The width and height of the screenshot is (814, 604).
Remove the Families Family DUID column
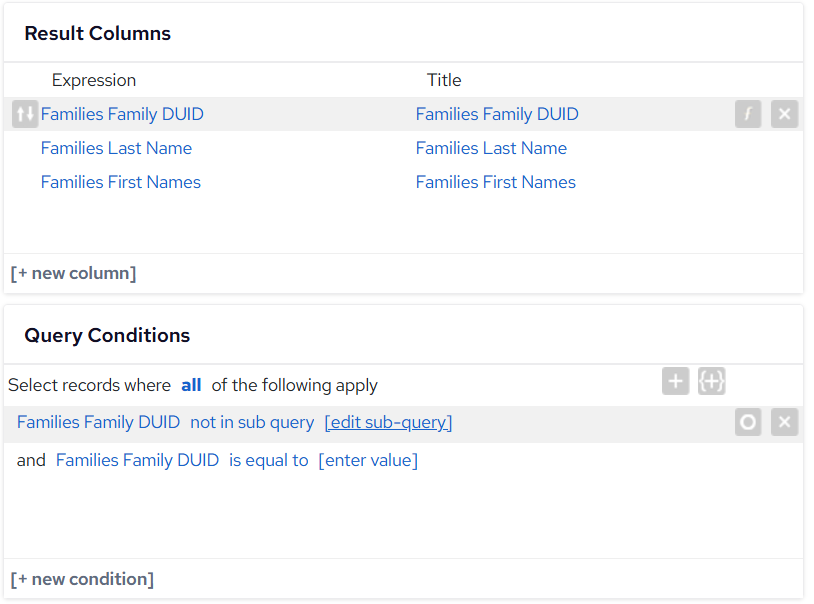tap(784, 114)
